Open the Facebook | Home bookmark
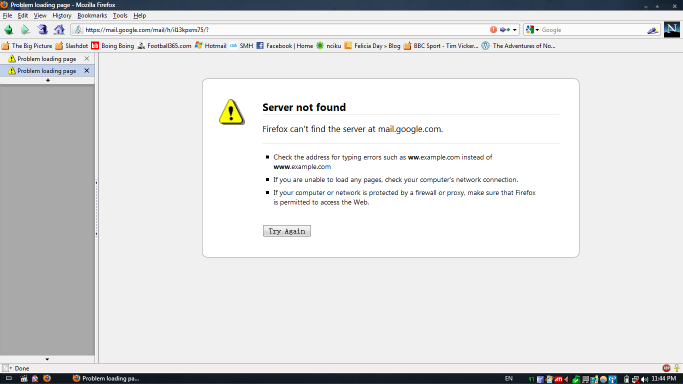This screenshot has width=683, height=384. point(284,46)
